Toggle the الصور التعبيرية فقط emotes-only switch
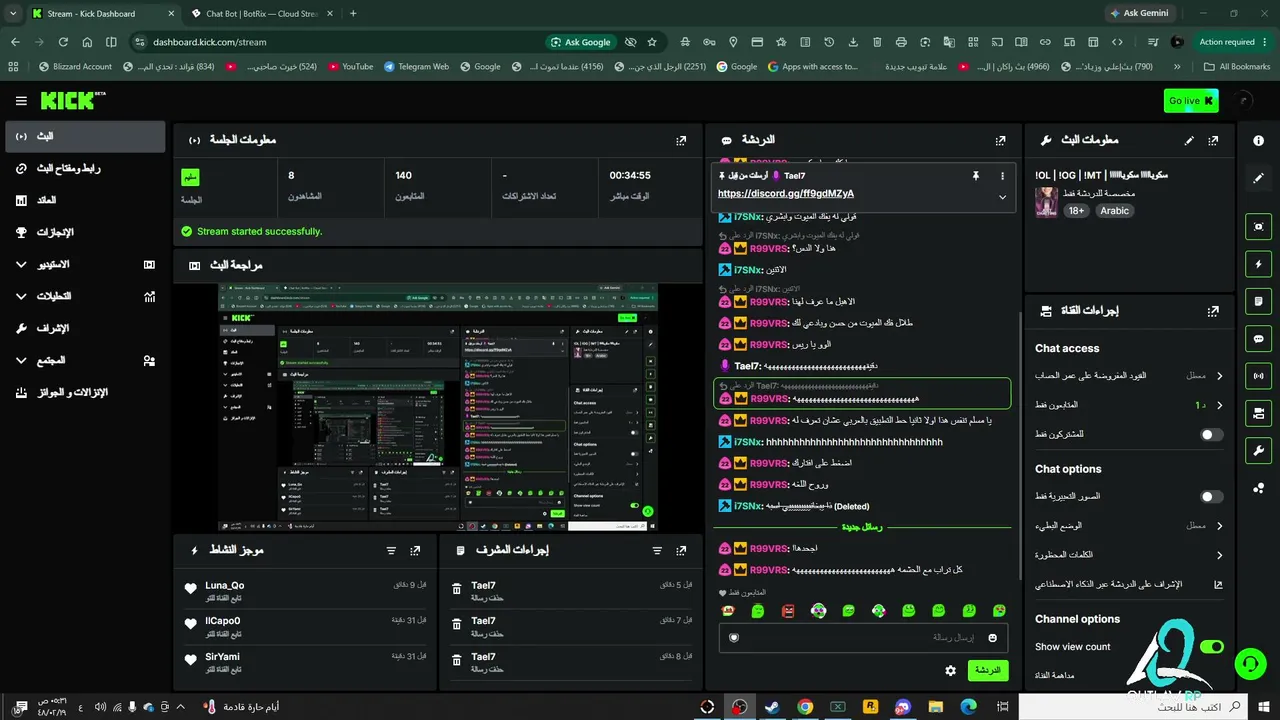 point(1211,497)
